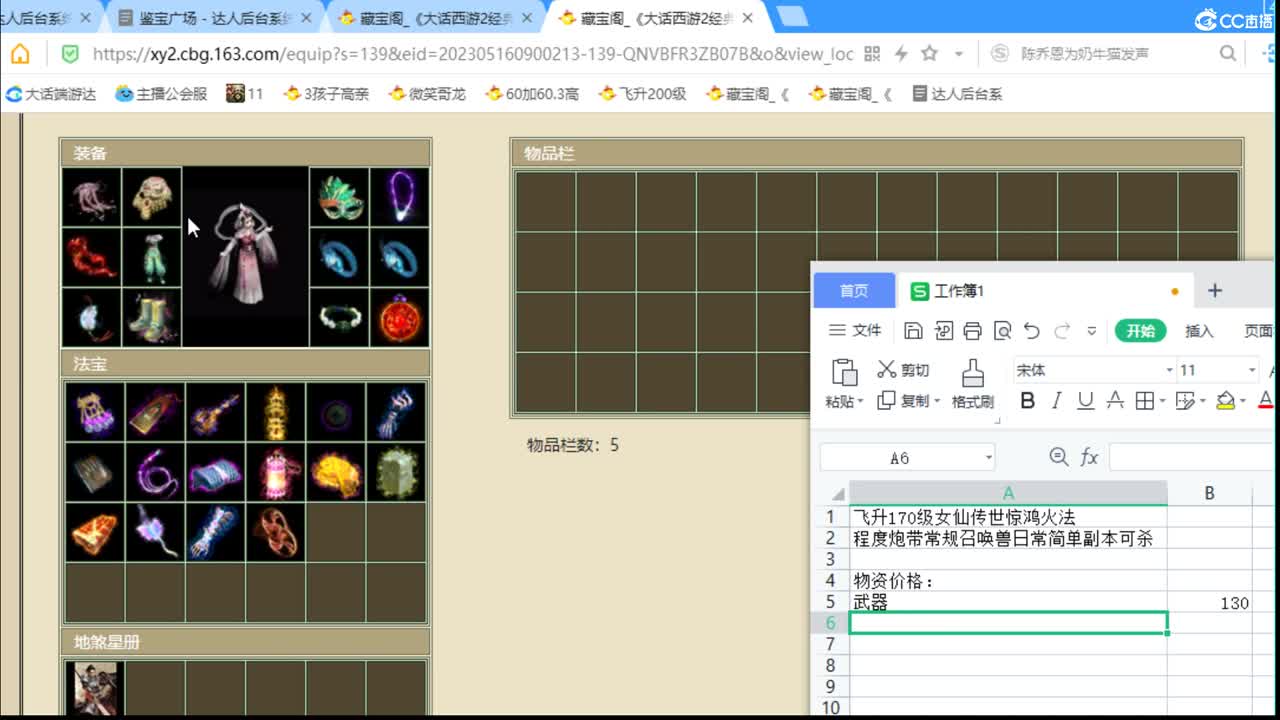Click the warrior card in 地煞星册
The height and width of the screenshot is (720, 1280).
pyautogui.click(x=95, y=690)
